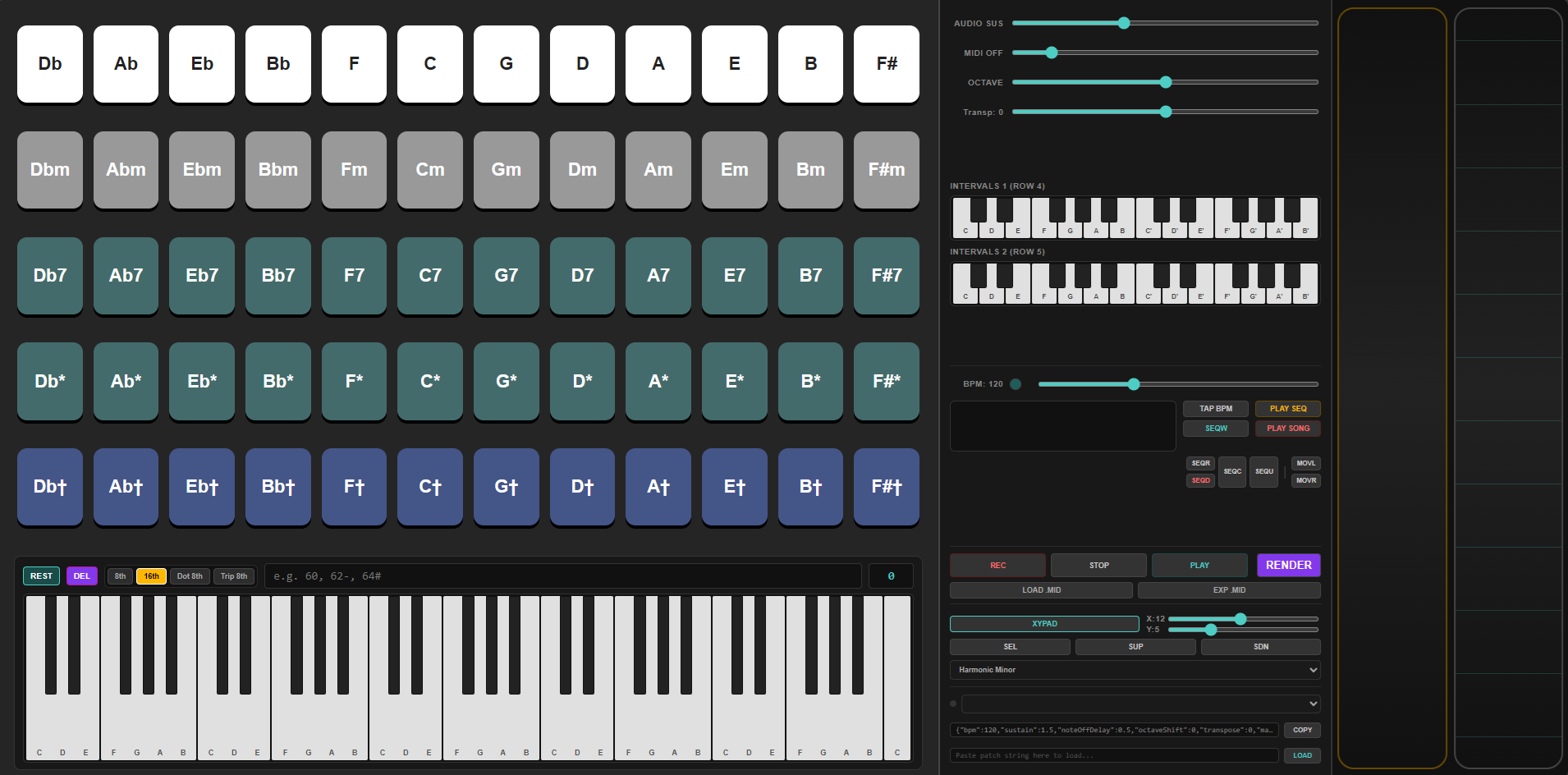
Task: Click the SEQD sequencer button
Action: tap(1200, 480)
